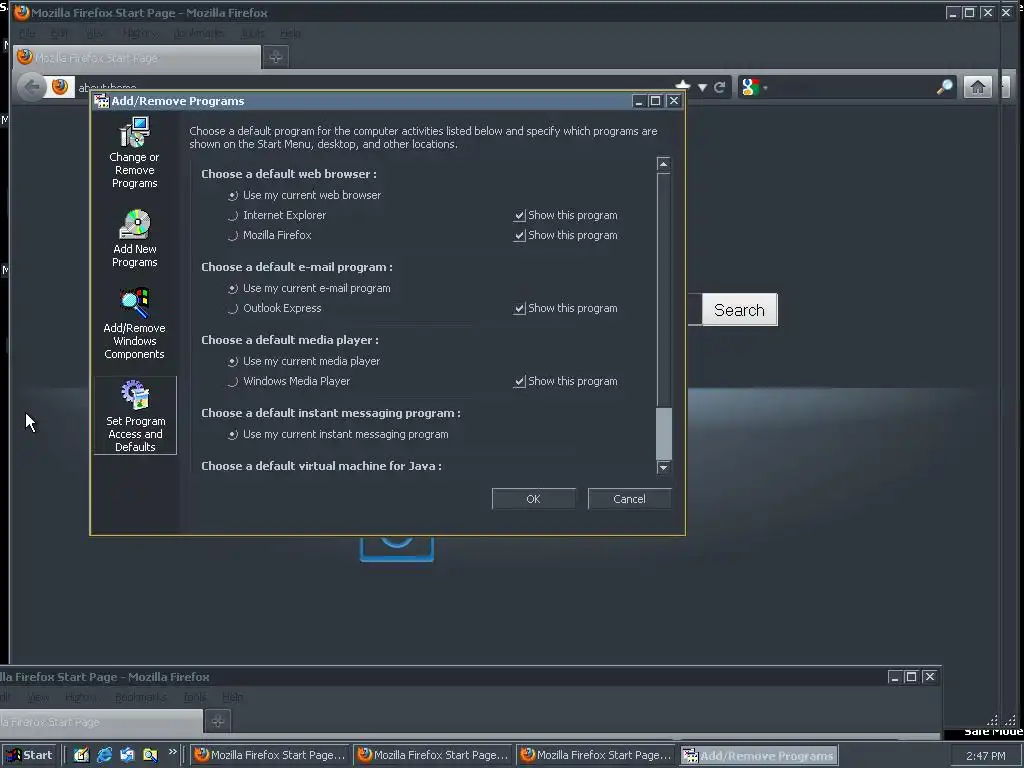Click the first quick launch icon beside Start
The width and height of the screenshot is (1024, 768).
[81, 755]
